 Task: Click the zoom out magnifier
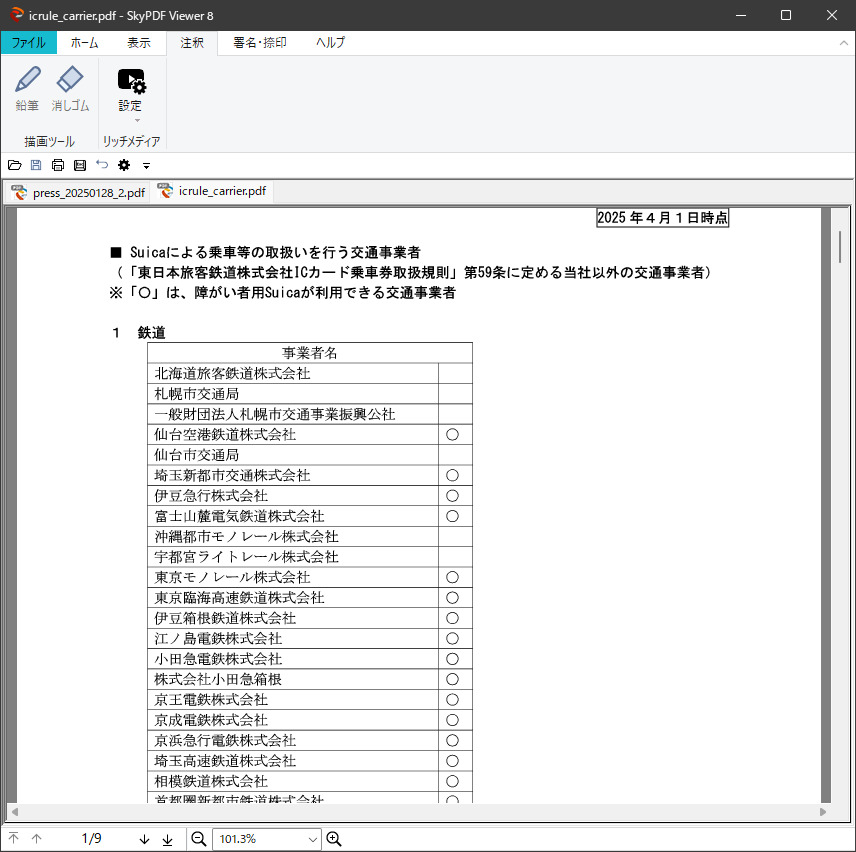pyautogui.click(x=199, y=839)
